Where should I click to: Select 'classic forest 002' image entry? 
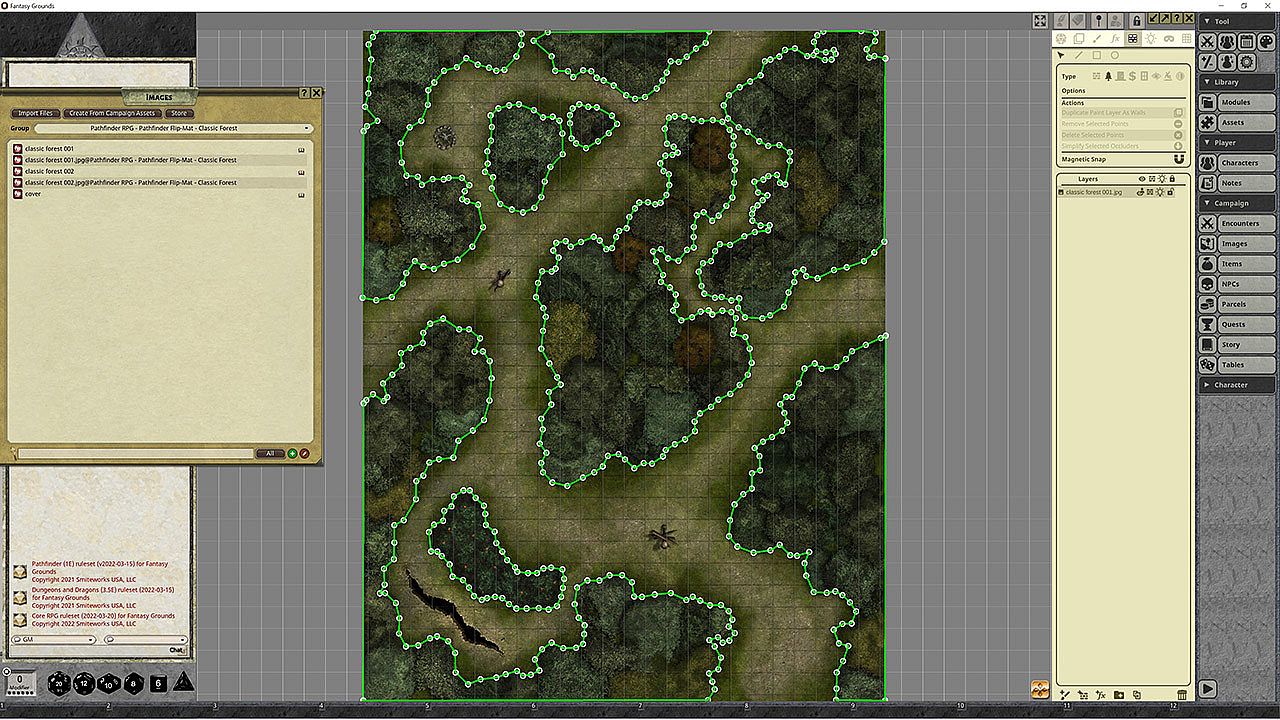tap(50, 171)
